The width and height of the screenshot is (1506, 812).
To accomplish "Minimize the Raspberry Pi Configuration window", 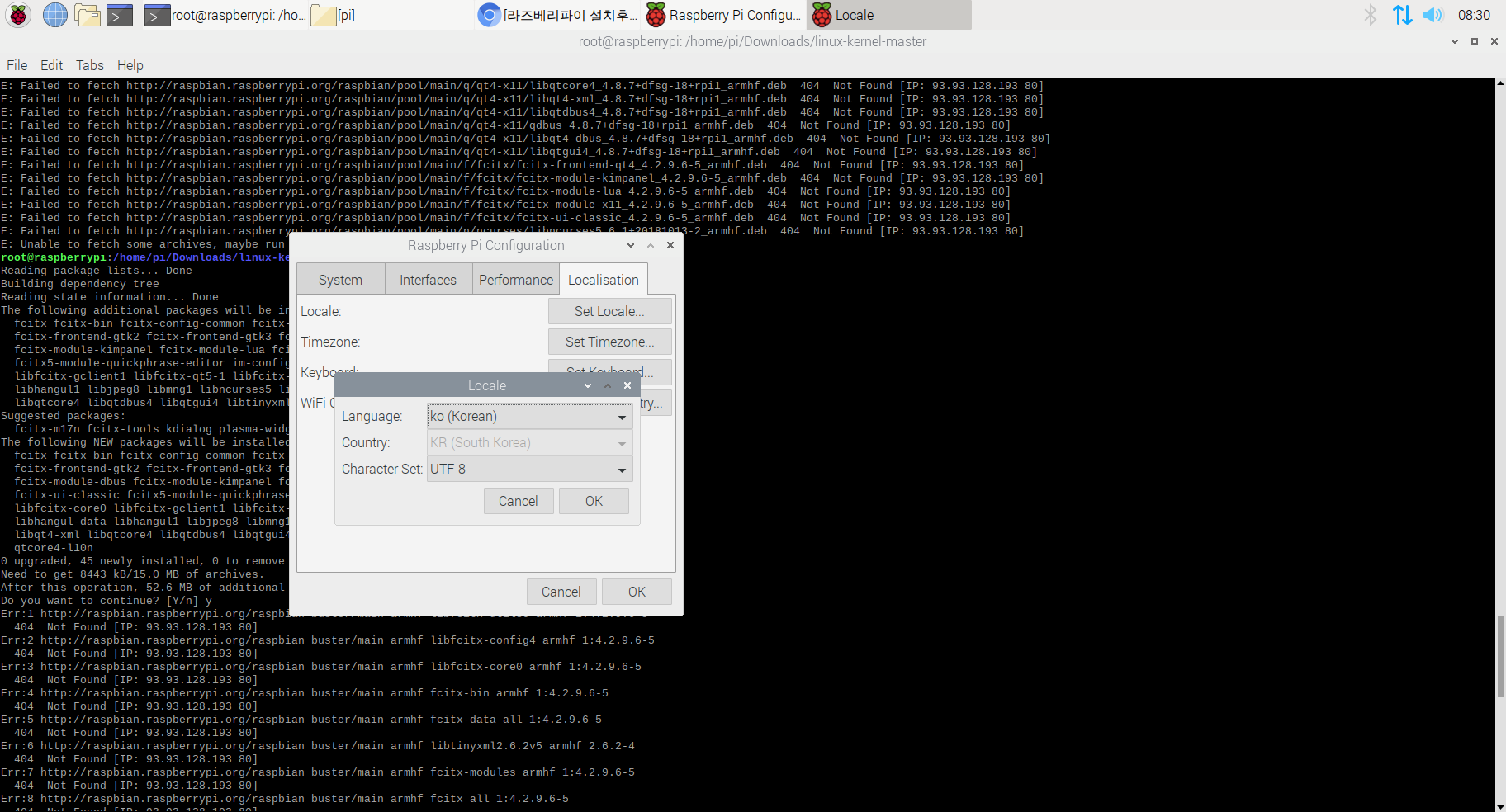I will click(631, 245).
